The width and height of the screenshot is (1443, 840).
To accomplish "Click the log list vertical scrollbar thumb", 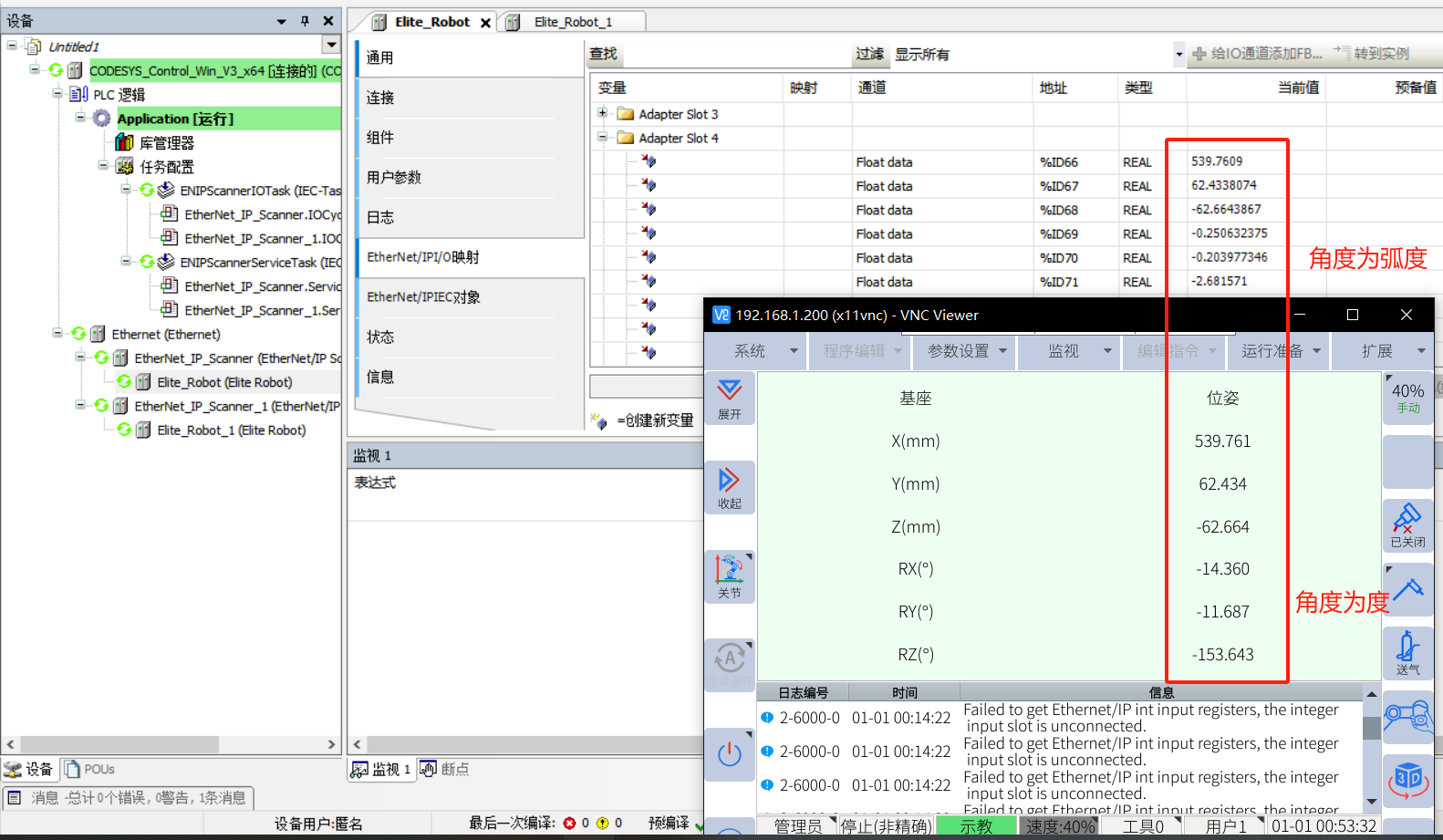I will (1371, 728).
